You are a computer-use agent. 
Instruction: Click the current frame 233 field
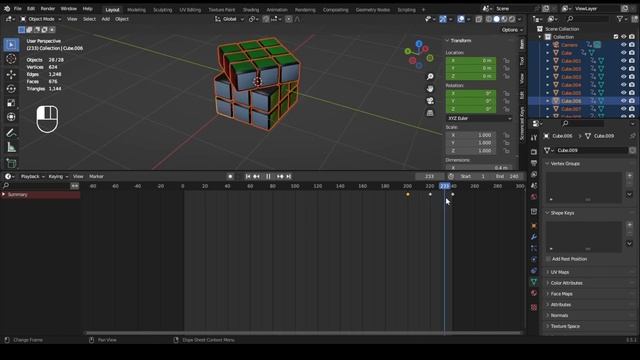point(429,176)
